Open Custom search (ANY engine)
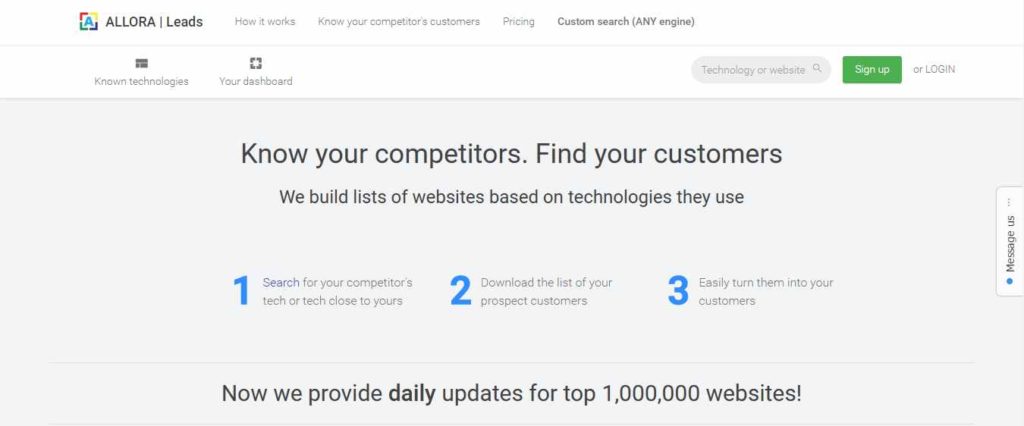1024x426 pixels. click(626, 22)
